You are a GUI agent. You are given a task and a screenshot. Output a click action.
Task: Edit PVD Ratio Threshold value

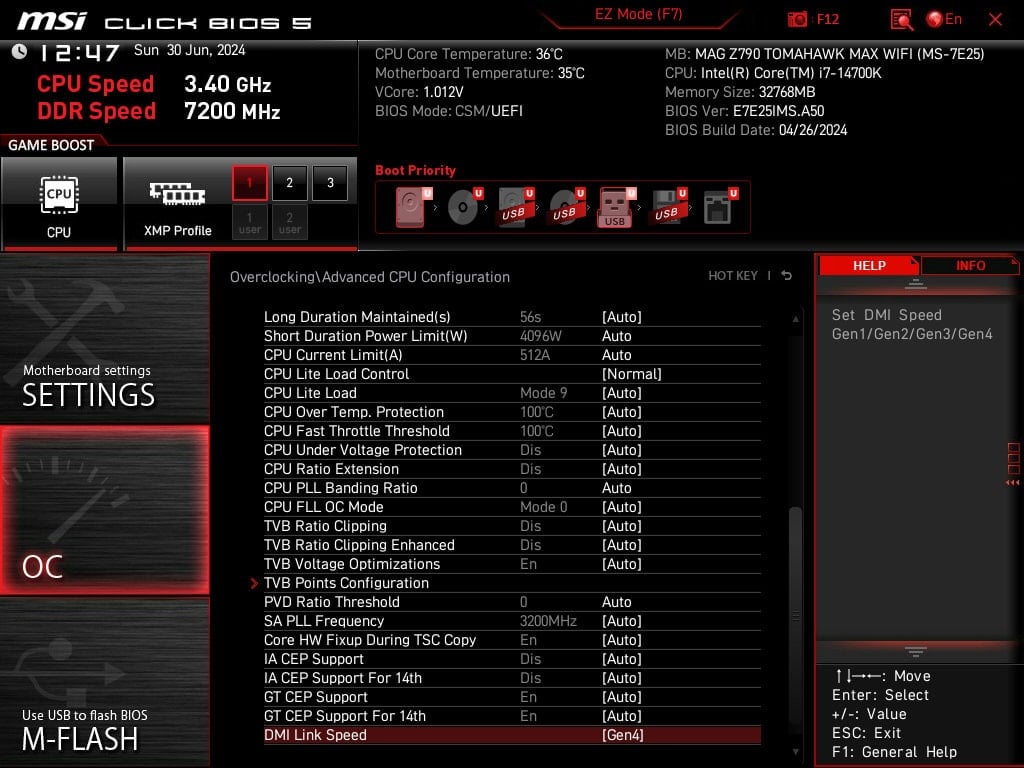tap(616, 602)
